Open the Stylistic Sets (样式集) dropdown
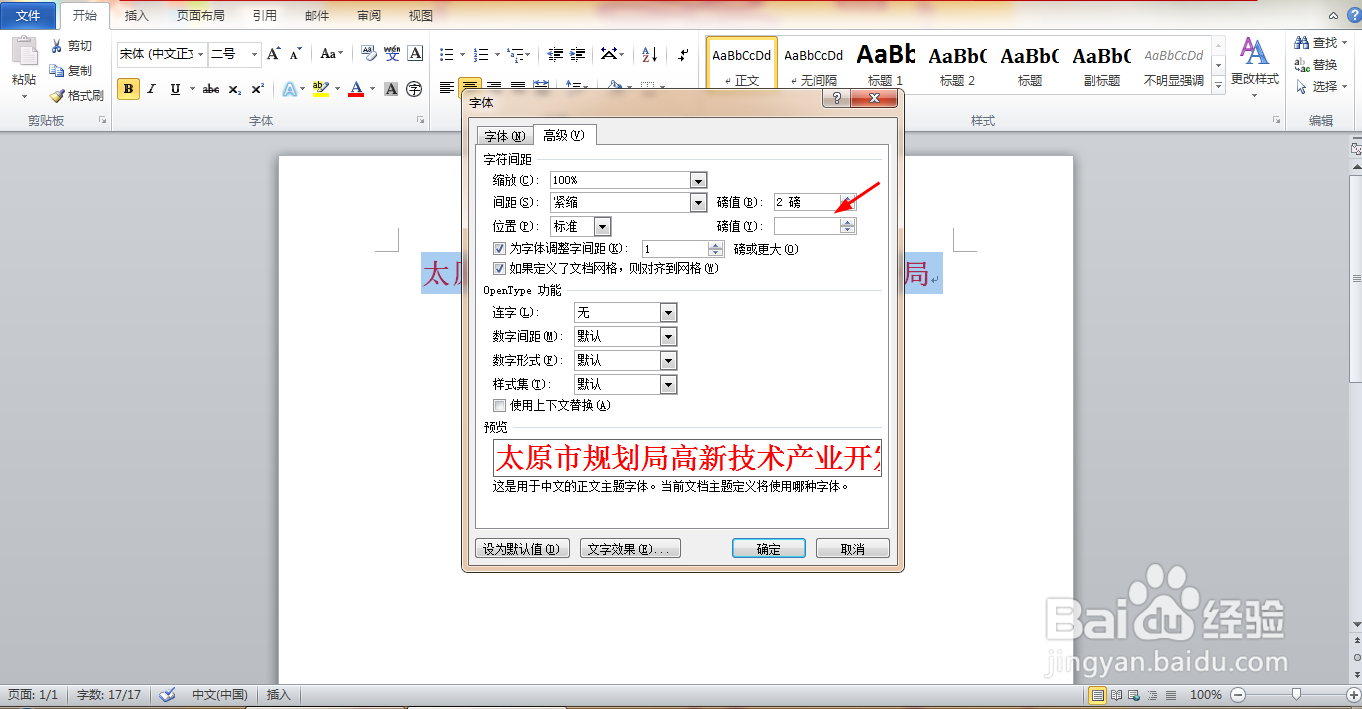1362x709 pixels. click(x=668, y=384)
